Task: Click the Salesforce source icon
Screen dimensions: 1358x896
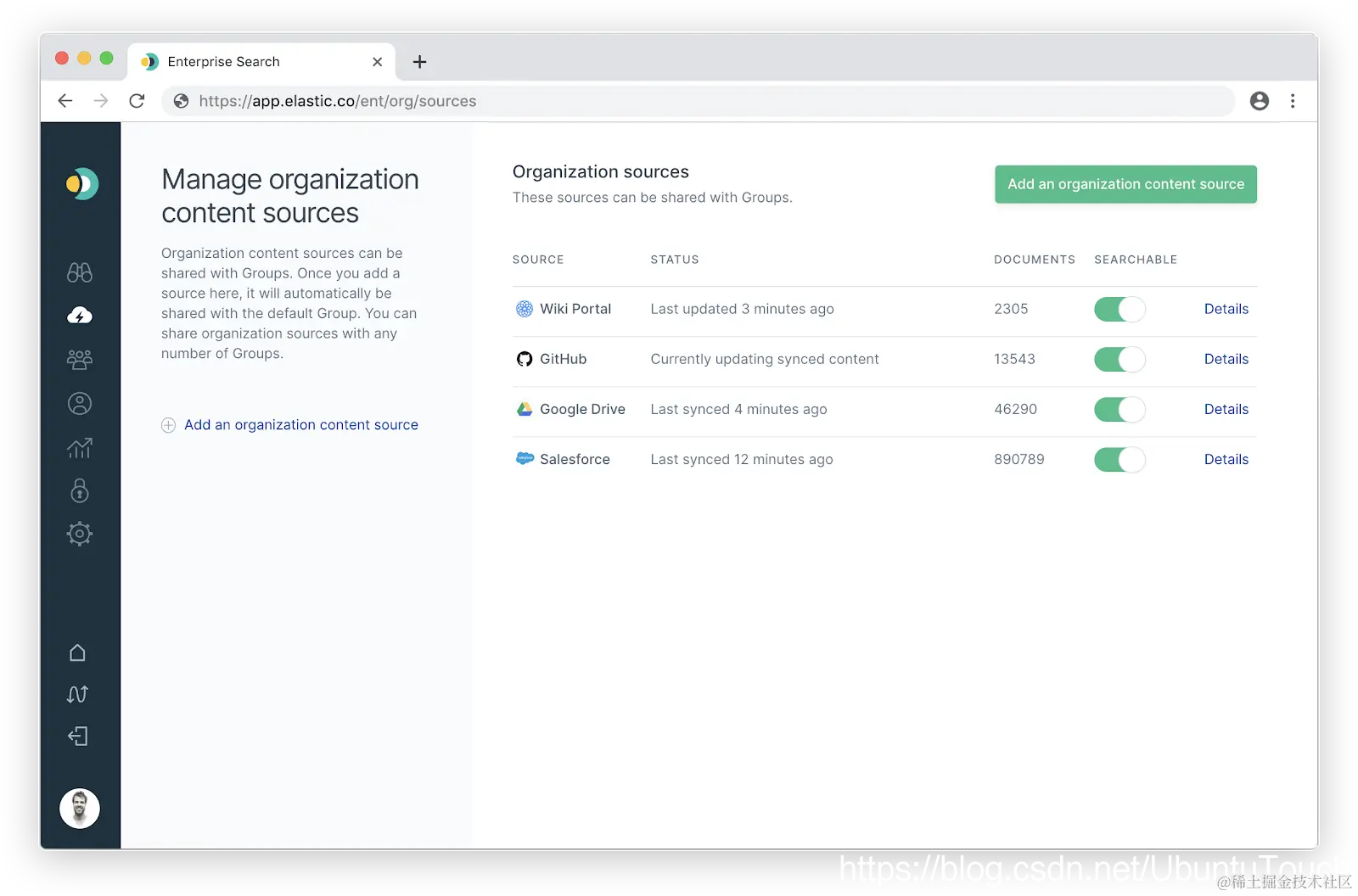Action: [525, 458]
